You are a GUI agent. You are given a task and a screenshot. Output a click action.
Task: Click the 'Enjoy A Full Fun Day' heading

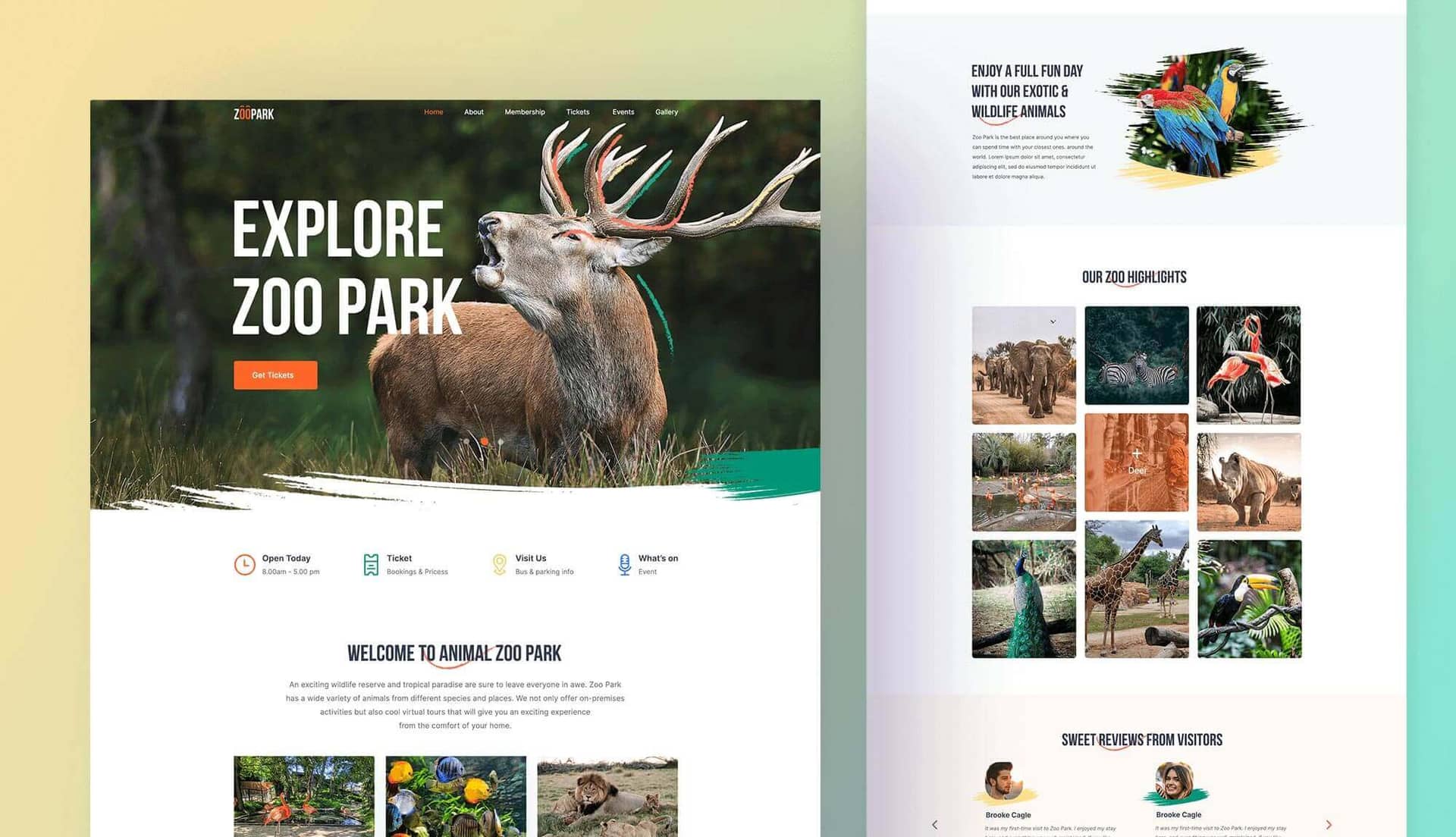point(1027,91)
